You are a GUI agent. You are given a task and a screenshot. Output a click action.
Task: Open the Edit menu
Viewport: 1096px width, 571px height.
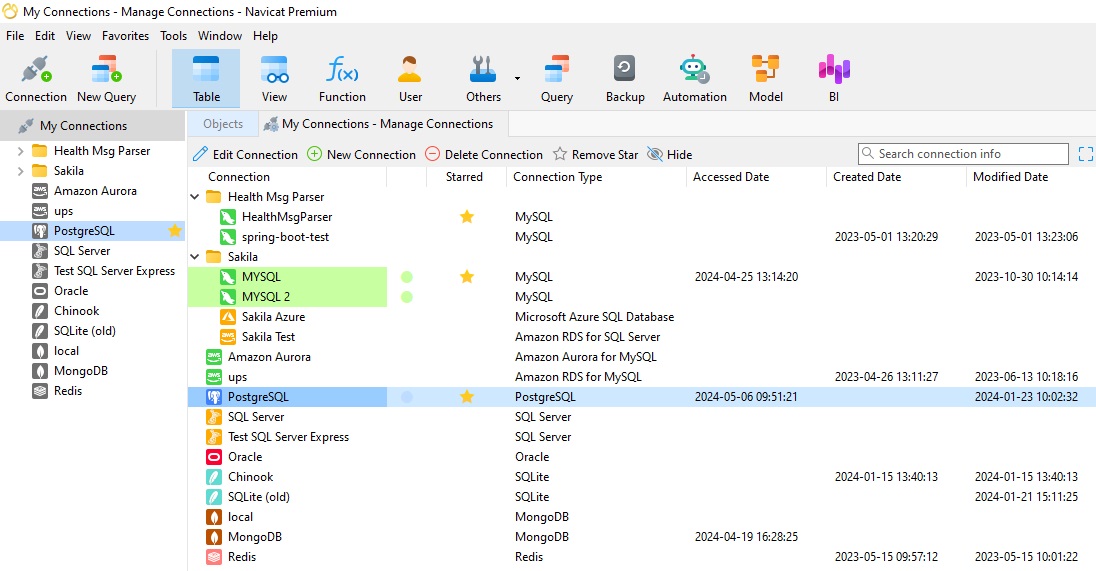click(x=45, y=36)
